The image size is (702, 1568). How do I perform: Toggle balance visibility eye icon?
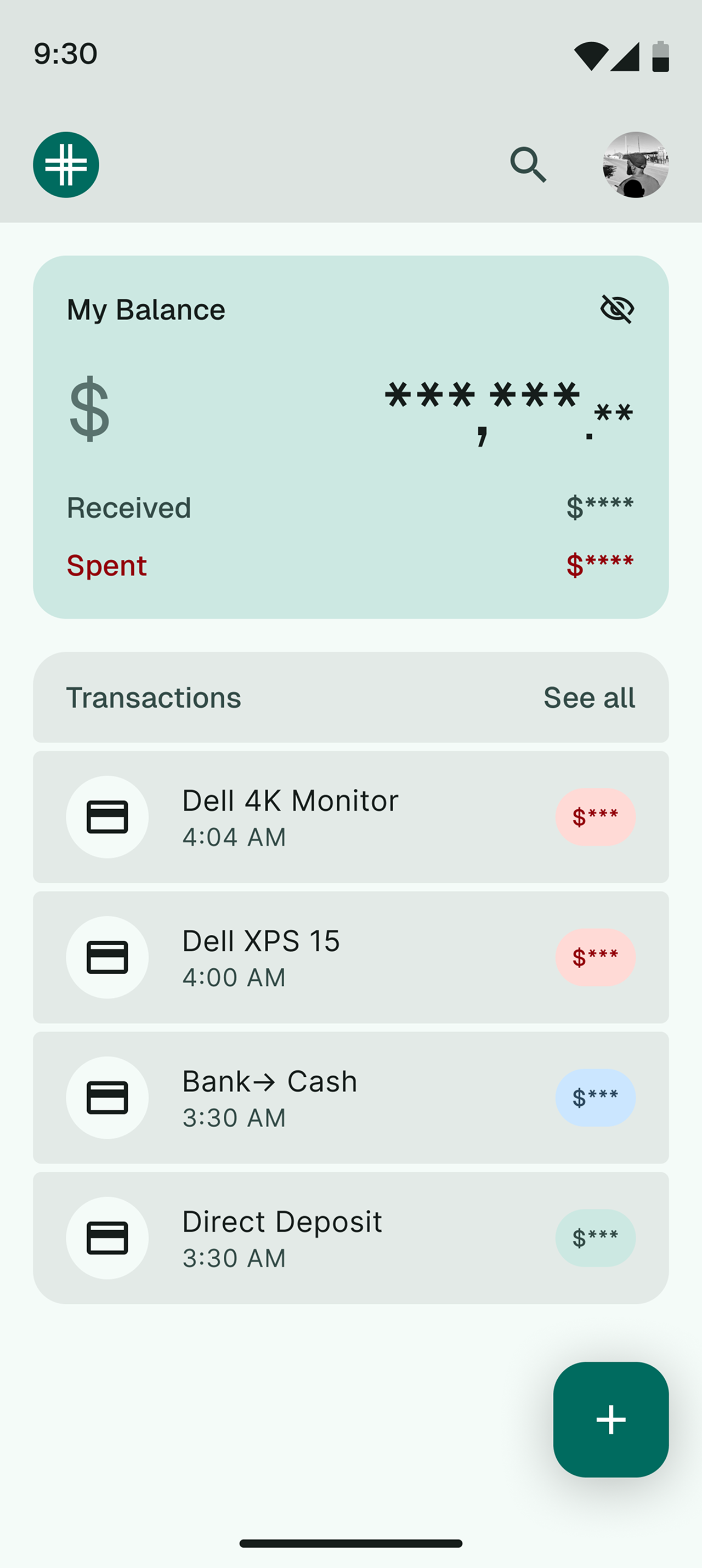[x=617, y=309]
